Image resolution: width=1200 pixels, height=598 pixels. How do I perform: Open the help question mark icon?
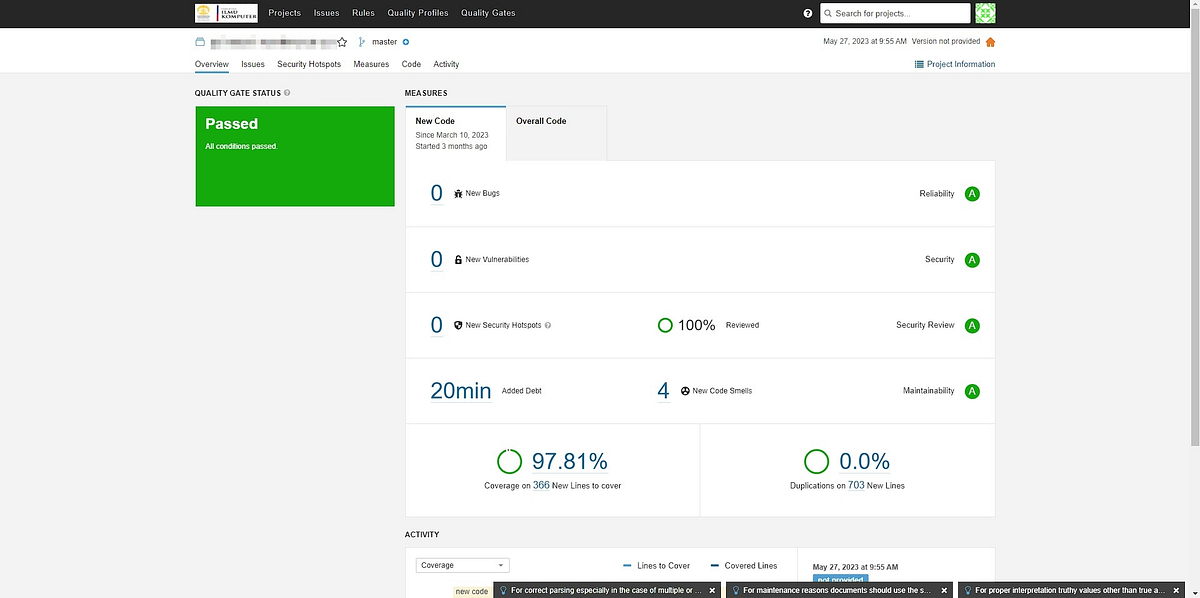[x=807, y=13]
